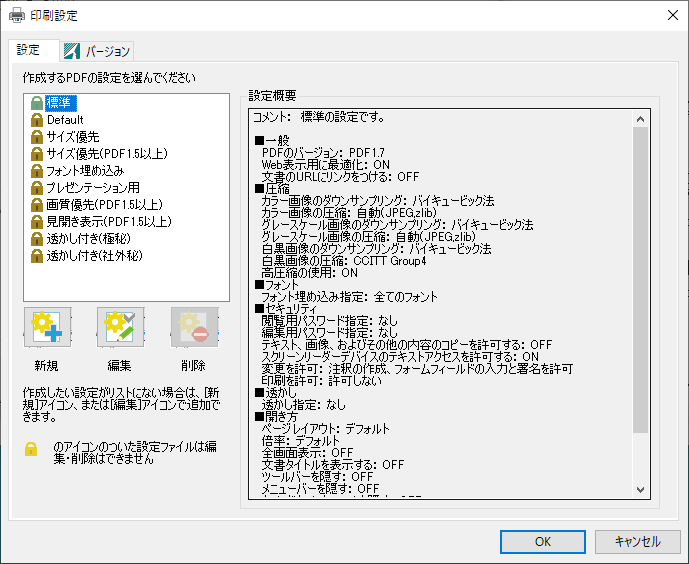Click the lock icon next to 画質優先(PDF1.5以上)
This screenshot has height=564, width=689.
tap(37, 205)
